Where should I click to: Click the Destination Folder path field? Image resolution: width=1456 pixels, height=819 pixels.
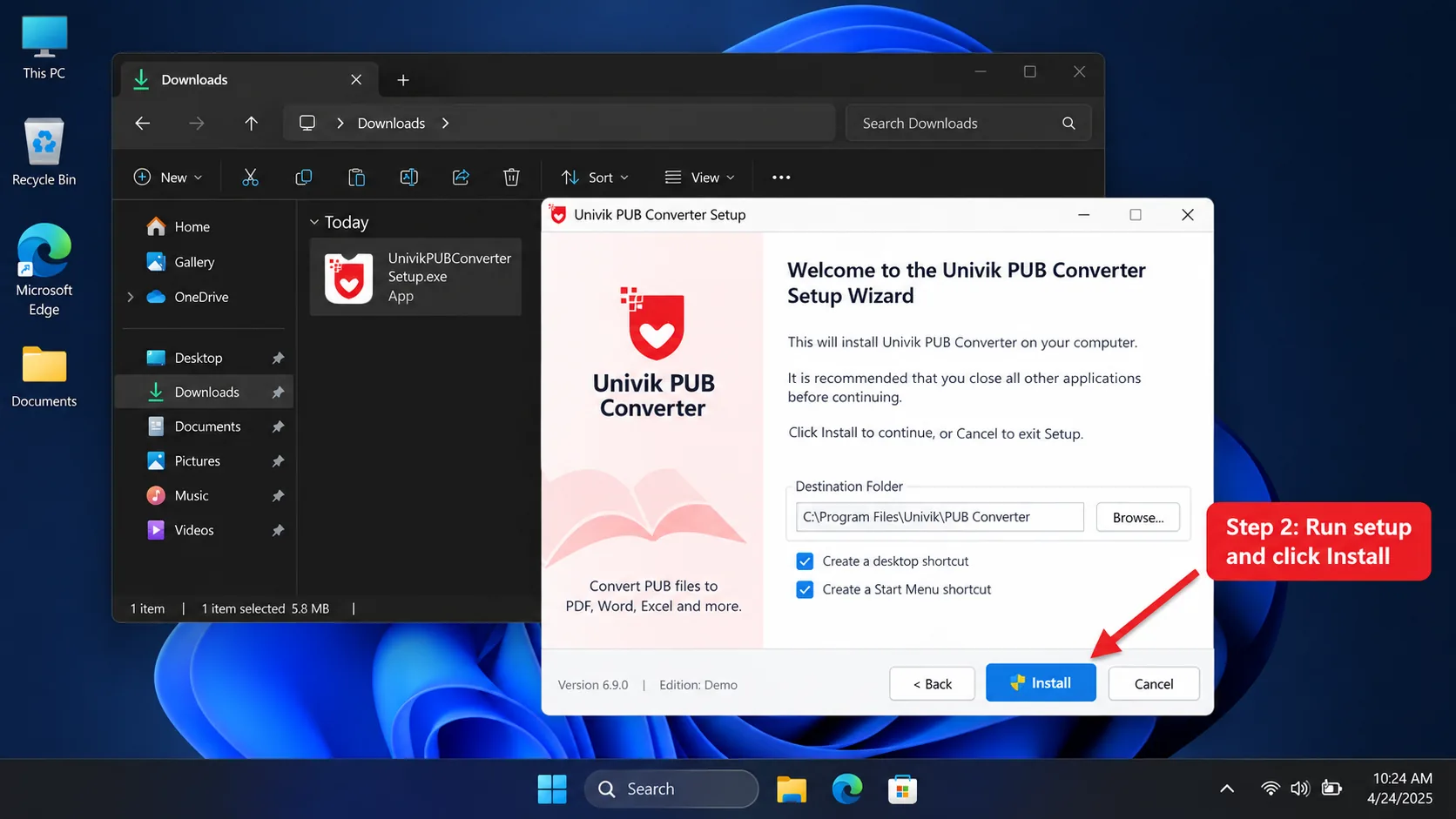point(940,517)
